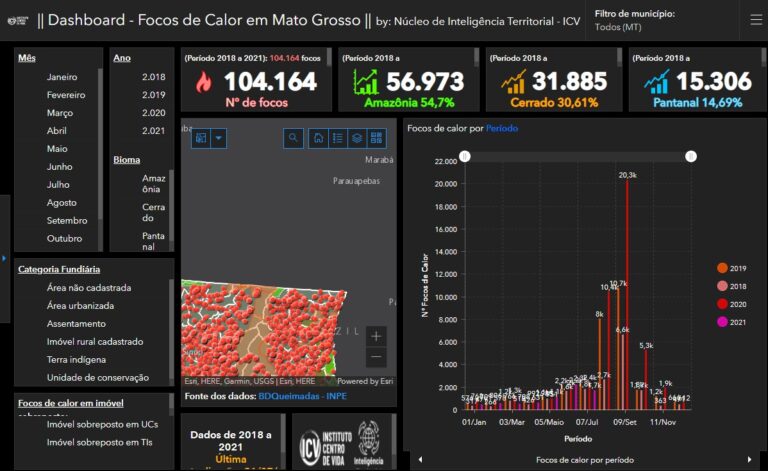Screen dimensions: 768x471
Task: Open the map search magnifier
Action: pyautogui.click(x=293, y=138)
